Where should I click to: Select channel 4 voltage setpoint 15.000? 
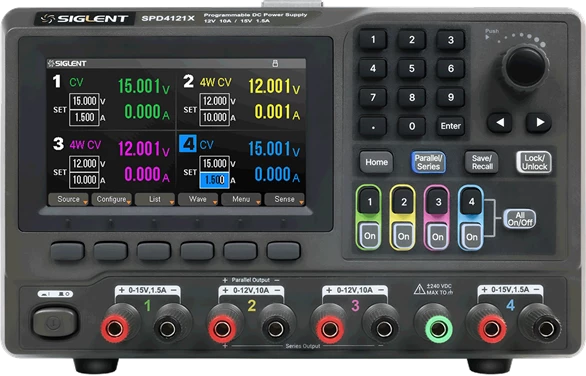[x=215, y=164]
